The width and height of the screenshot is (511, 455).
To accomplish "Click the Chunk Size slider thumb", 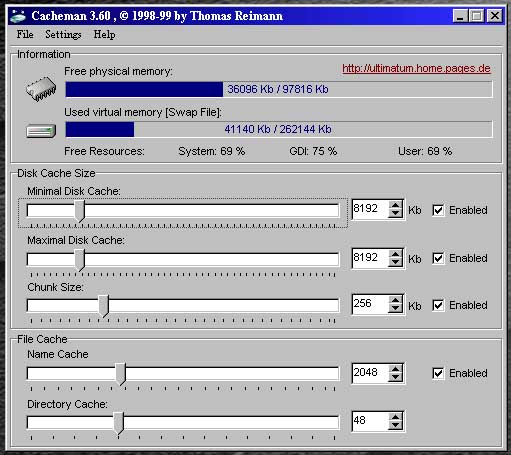I will (104, 306).
